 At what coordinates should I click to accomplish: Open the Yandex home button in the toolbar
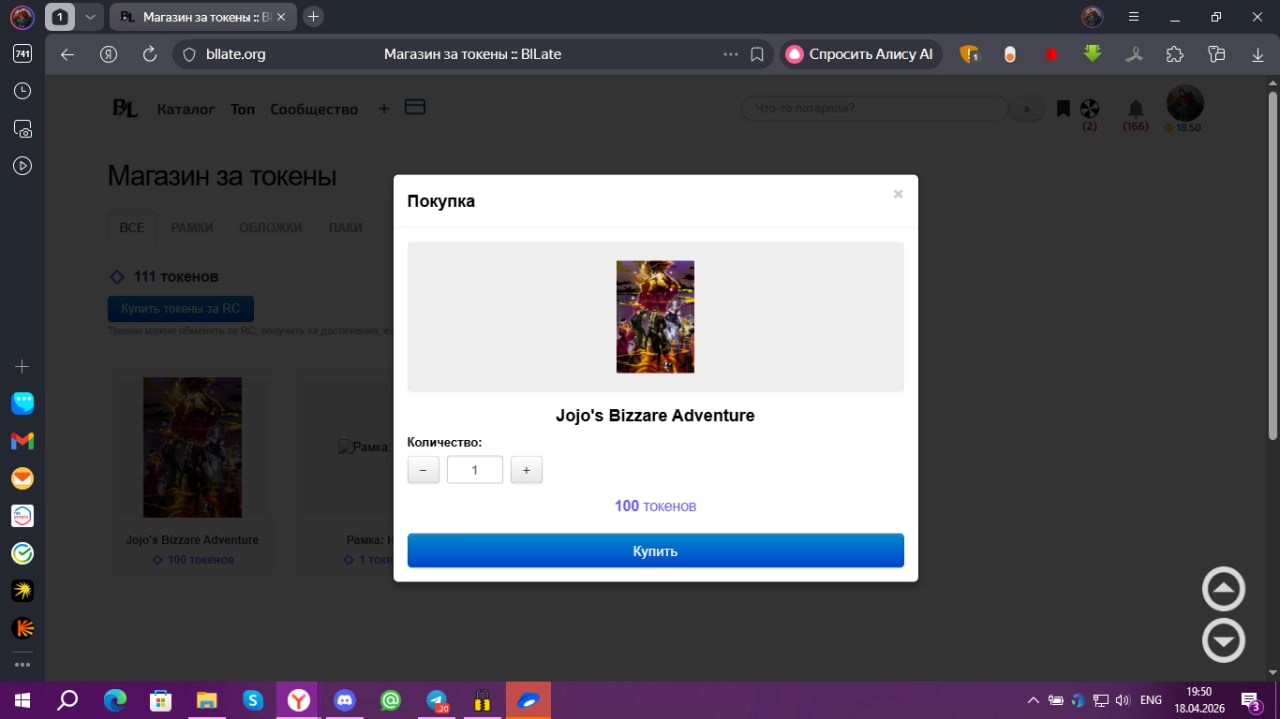(109, 54)
